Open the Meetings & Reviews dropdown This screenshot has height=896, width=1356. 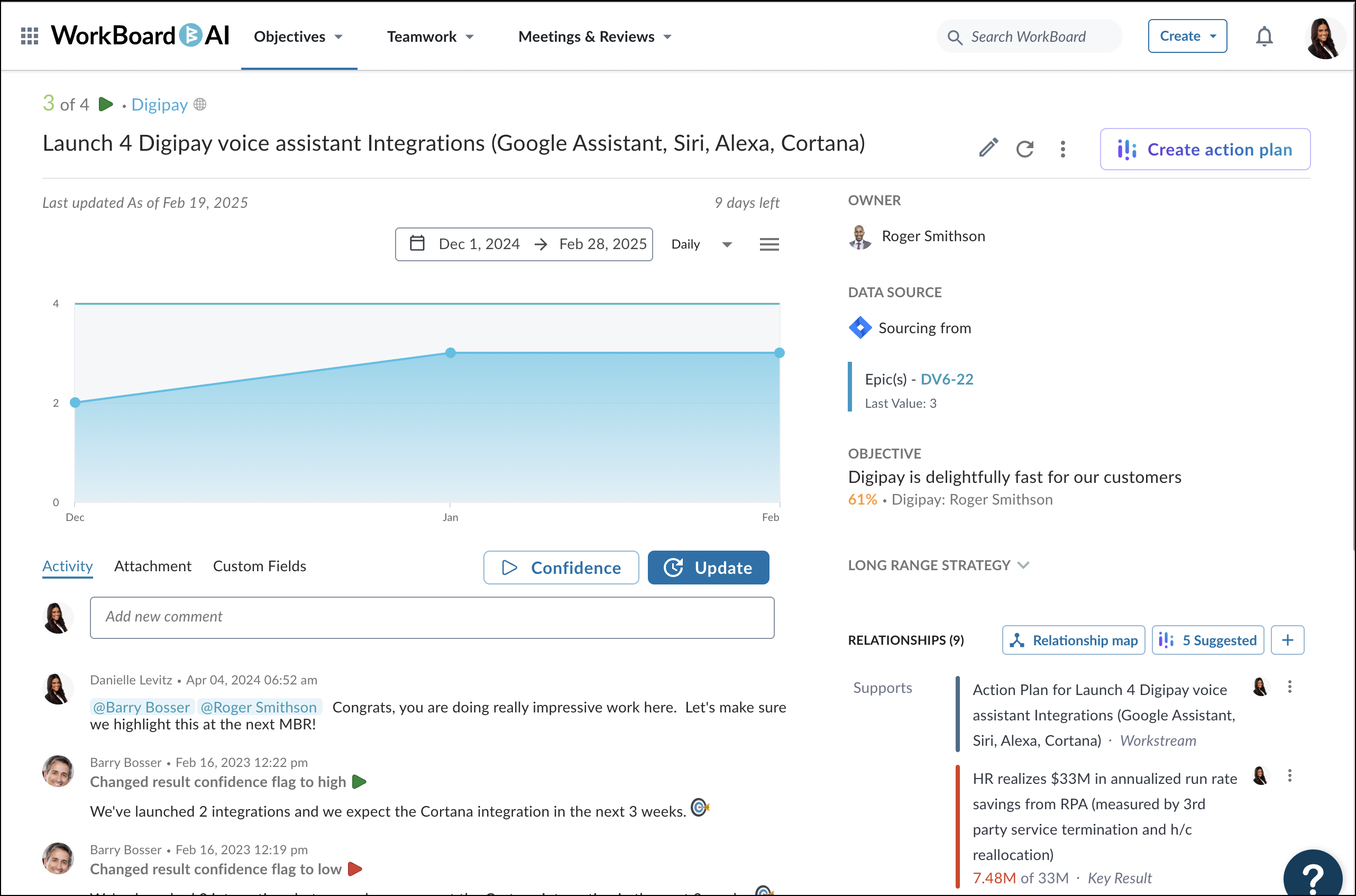(x=594, y=36)
